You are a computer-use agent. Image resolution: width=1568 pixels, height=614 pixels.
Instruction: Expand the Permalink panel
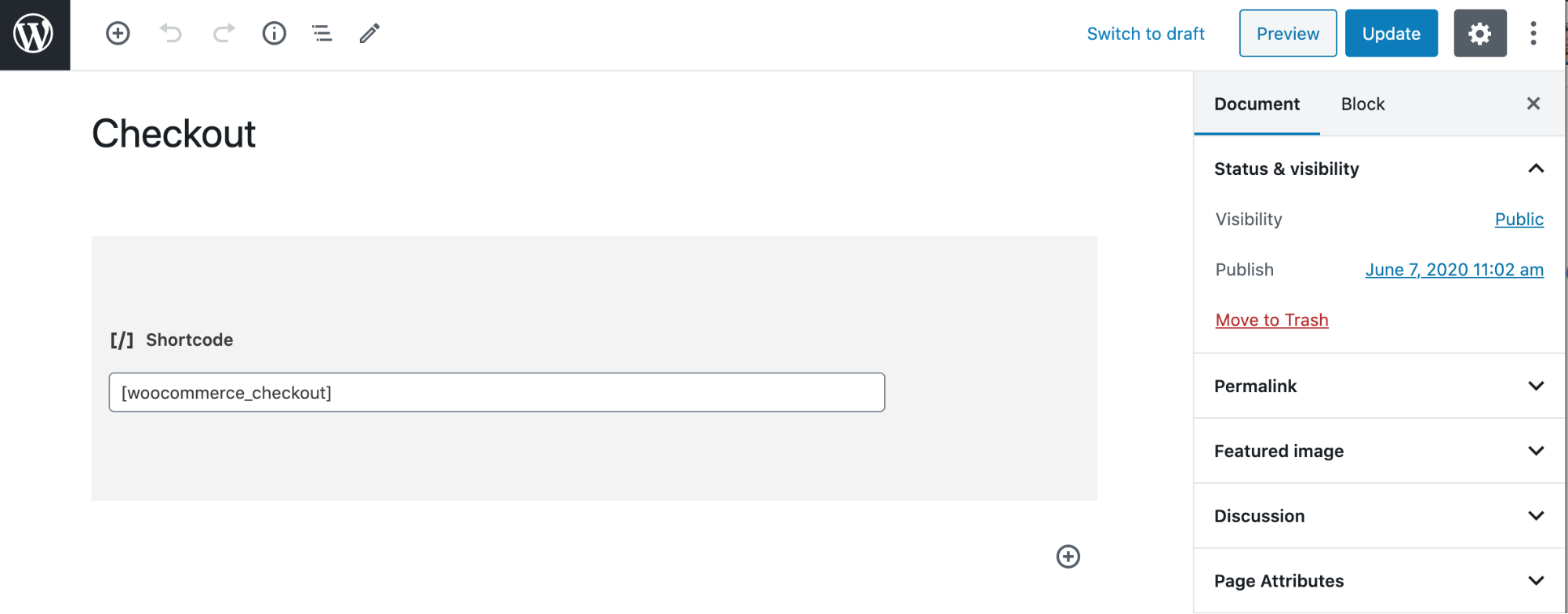pos(1535,386)
